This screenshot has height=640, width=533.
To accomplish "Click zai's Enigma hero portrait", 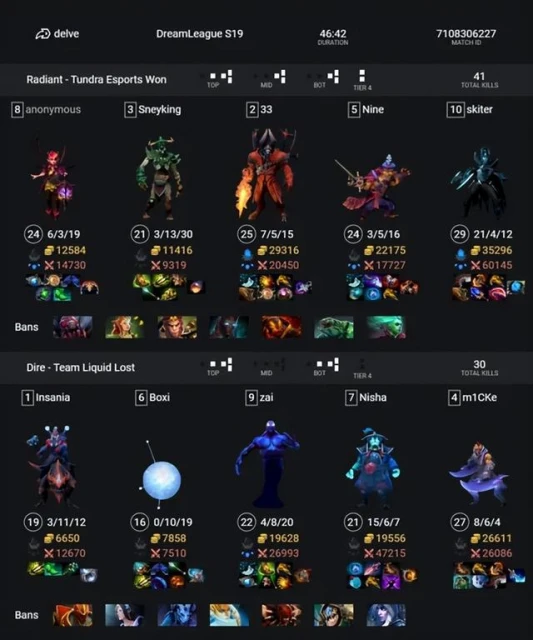I will click(x=268, y=463).
